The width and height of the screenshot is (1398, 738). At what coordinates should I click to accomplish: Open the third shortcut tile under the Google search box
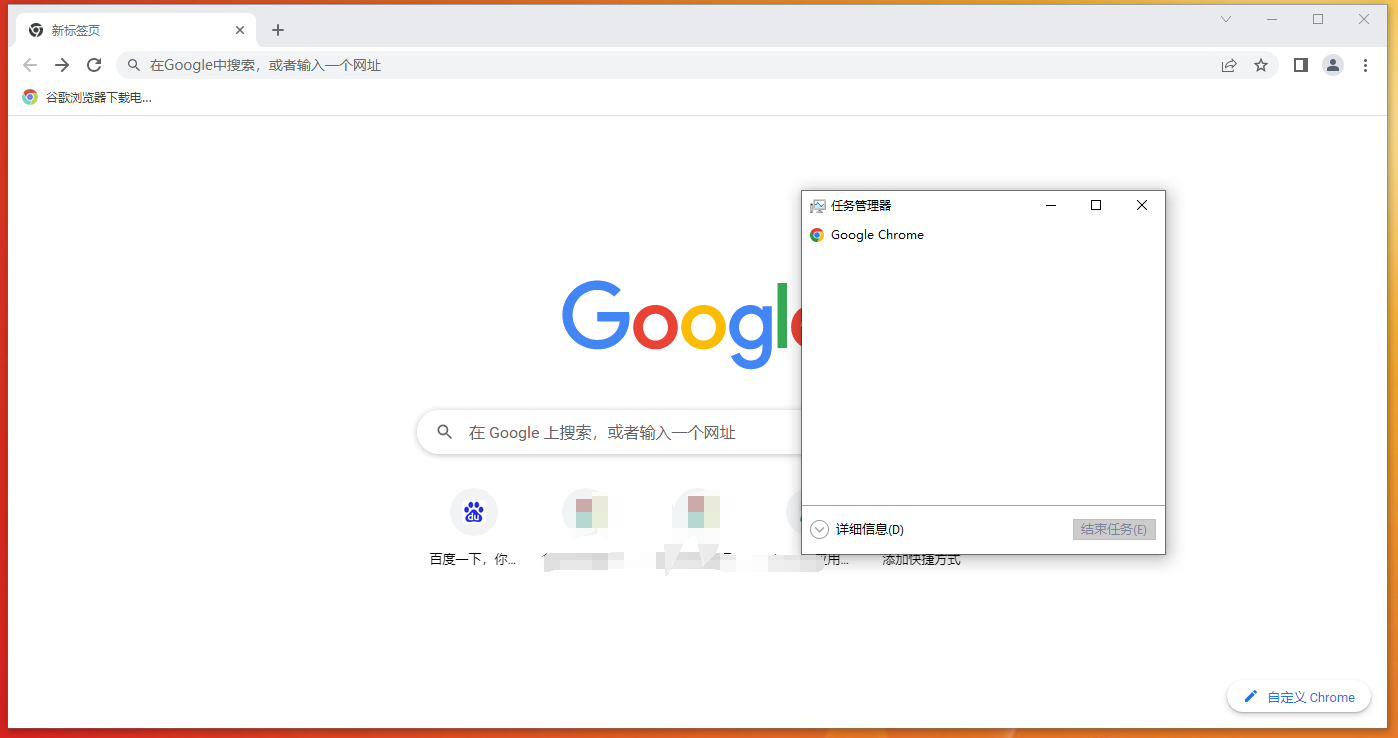pyautogui.click(x=698, y=528)
